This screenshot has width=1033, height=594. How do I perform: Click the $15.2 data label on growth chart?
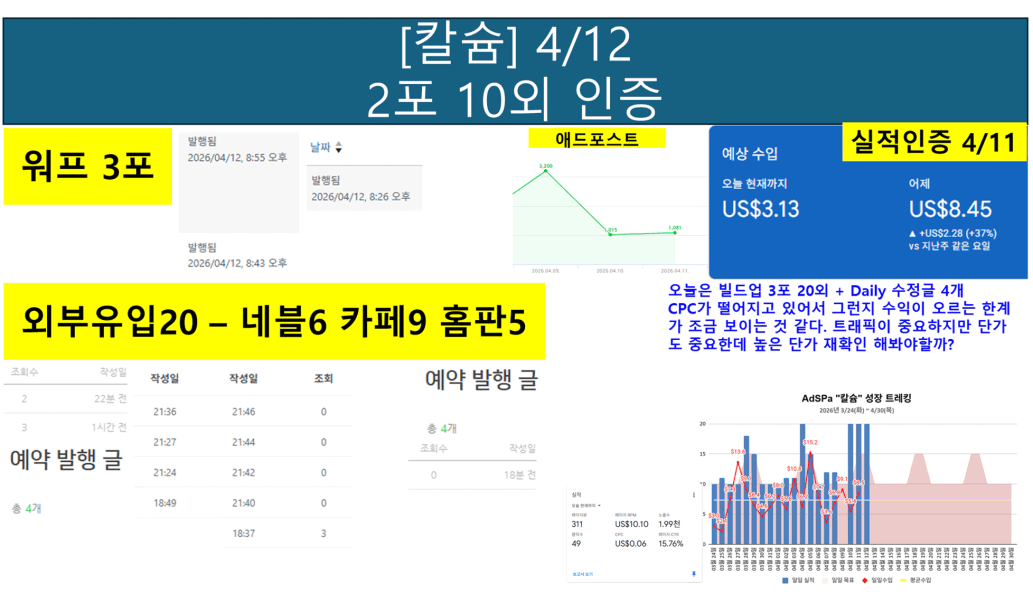(x=809, y=442)
